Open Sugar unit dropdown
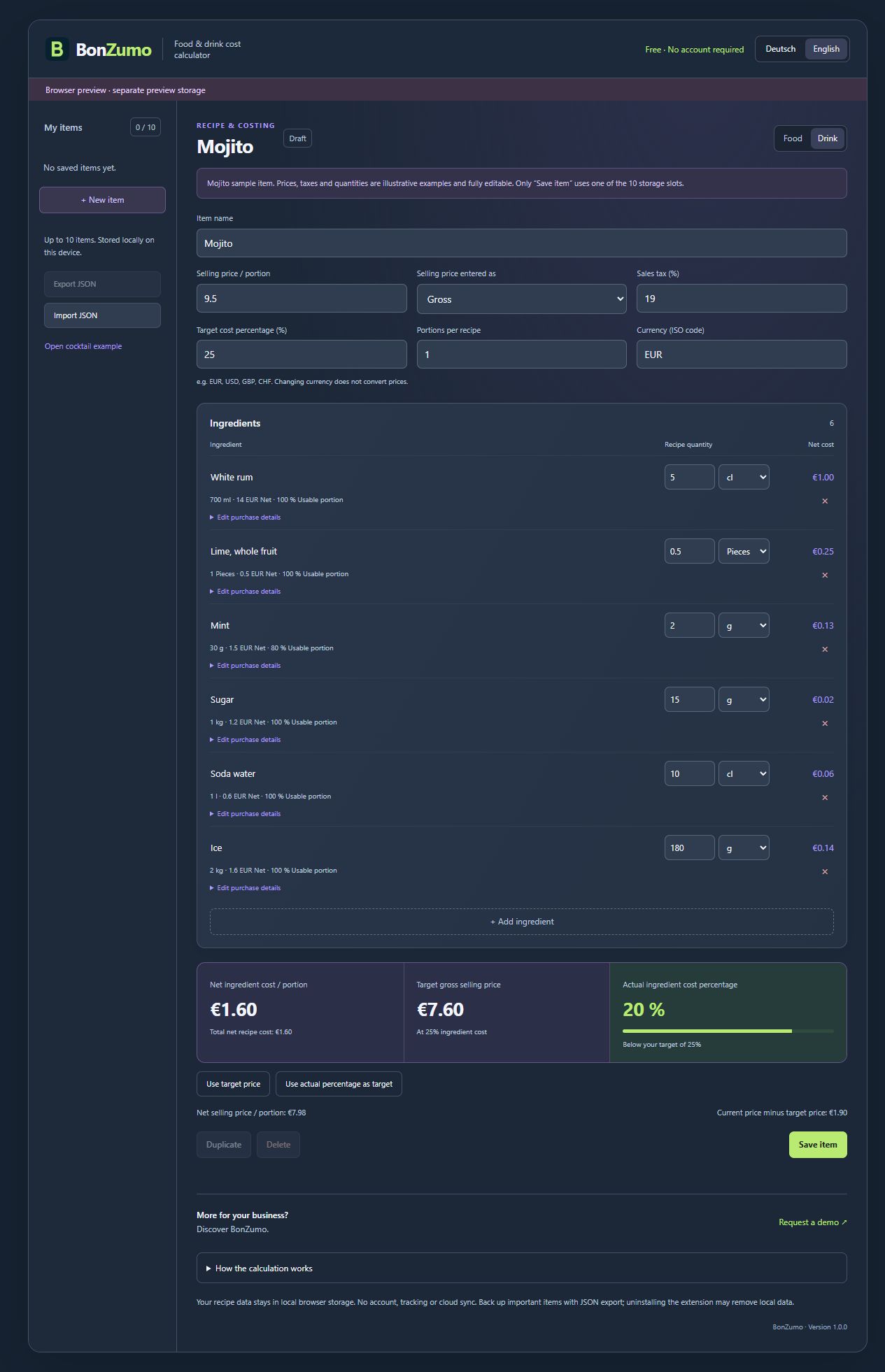 click(x=744, y=699)
